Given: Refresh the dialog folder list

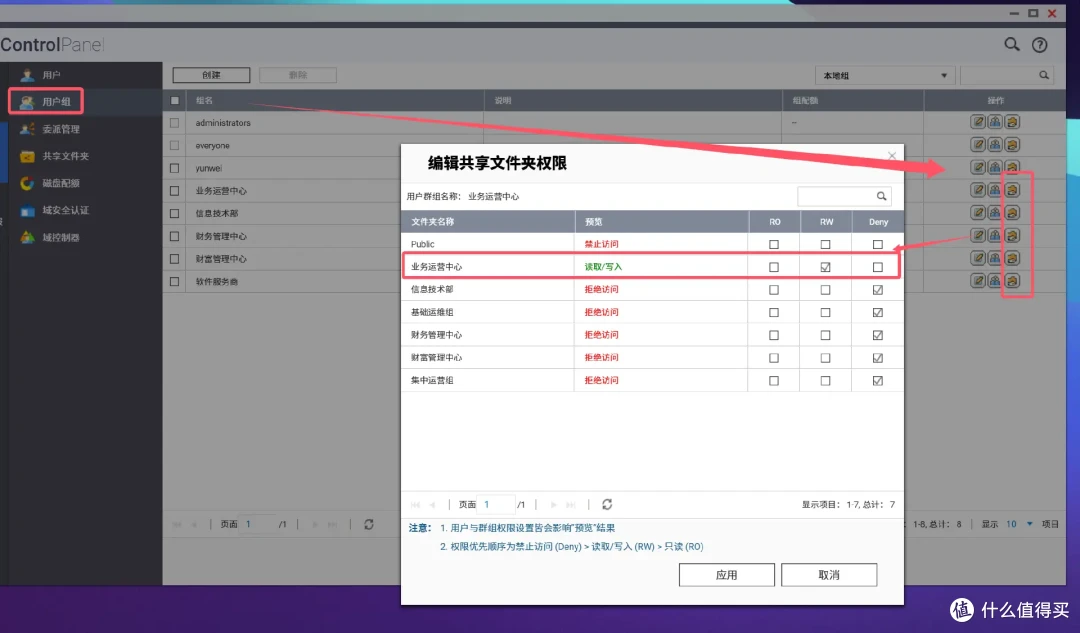Looking at the screenshot, I should (x=607, y=504).
